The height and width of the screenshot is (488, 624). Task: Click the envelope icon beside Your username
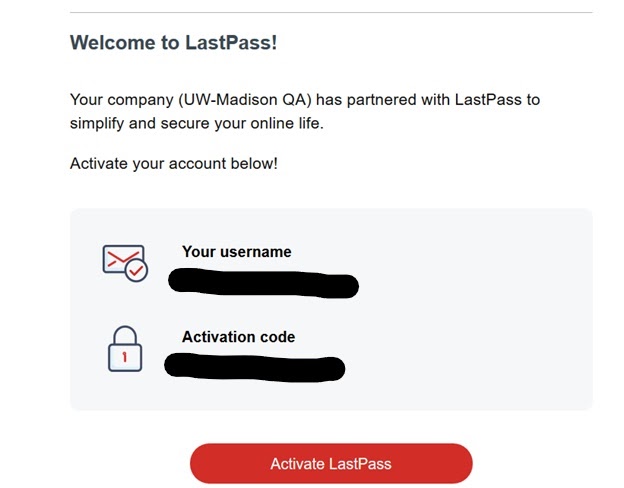pyautogui.click(x=125, y=263)
